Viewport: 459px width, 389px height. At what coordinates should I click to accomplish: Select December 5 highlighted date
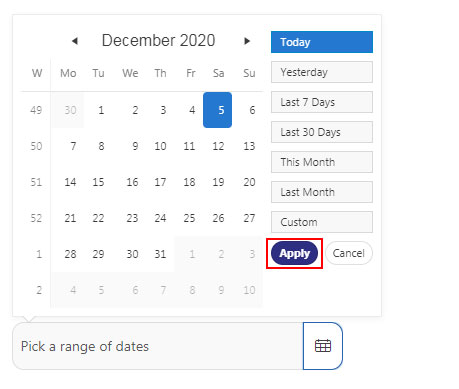tap(217, 110)
